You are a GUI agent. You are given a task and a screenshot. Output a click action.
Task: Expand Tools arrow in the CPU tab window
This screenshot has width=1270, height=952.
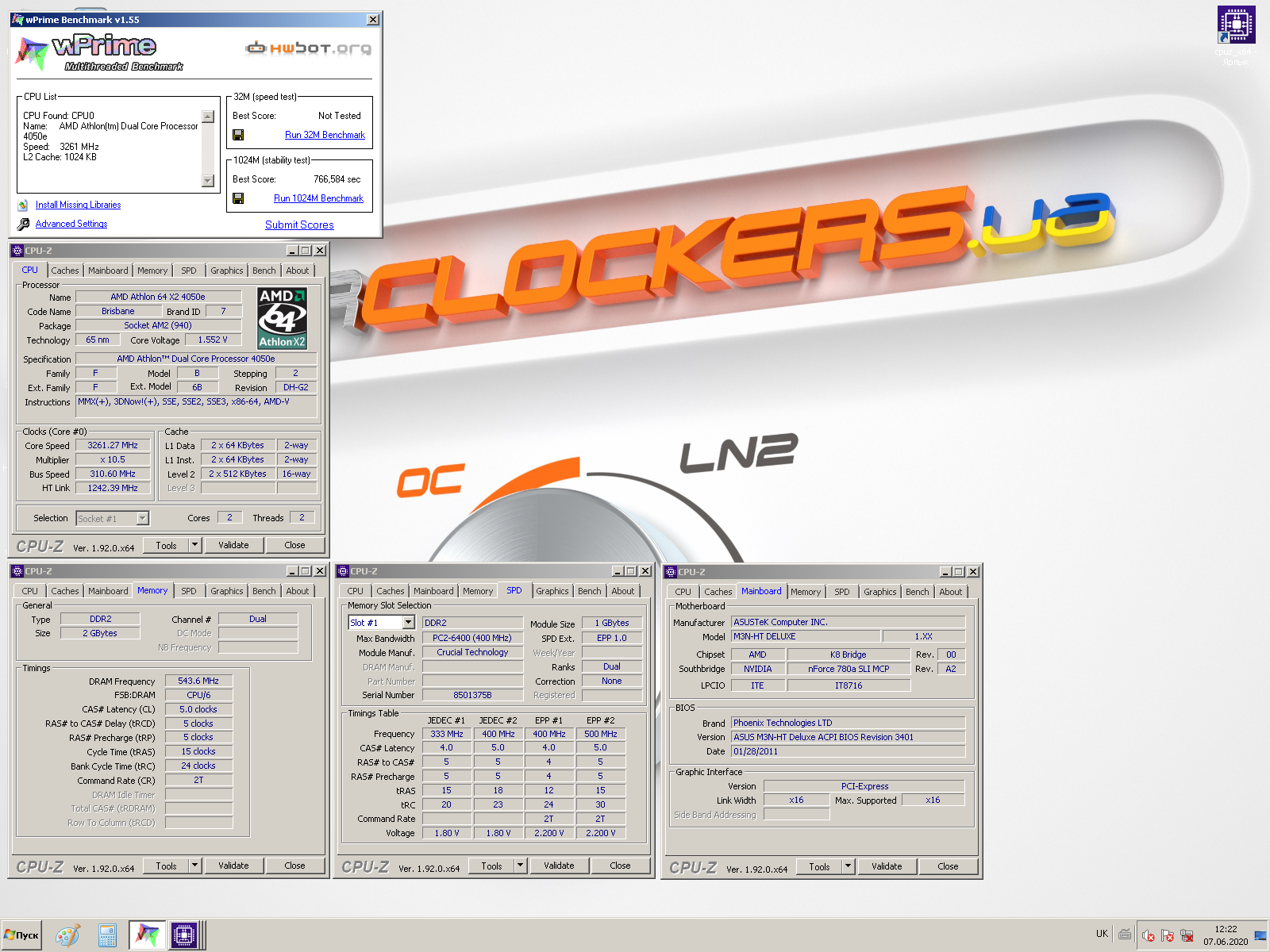pos(194,545)
